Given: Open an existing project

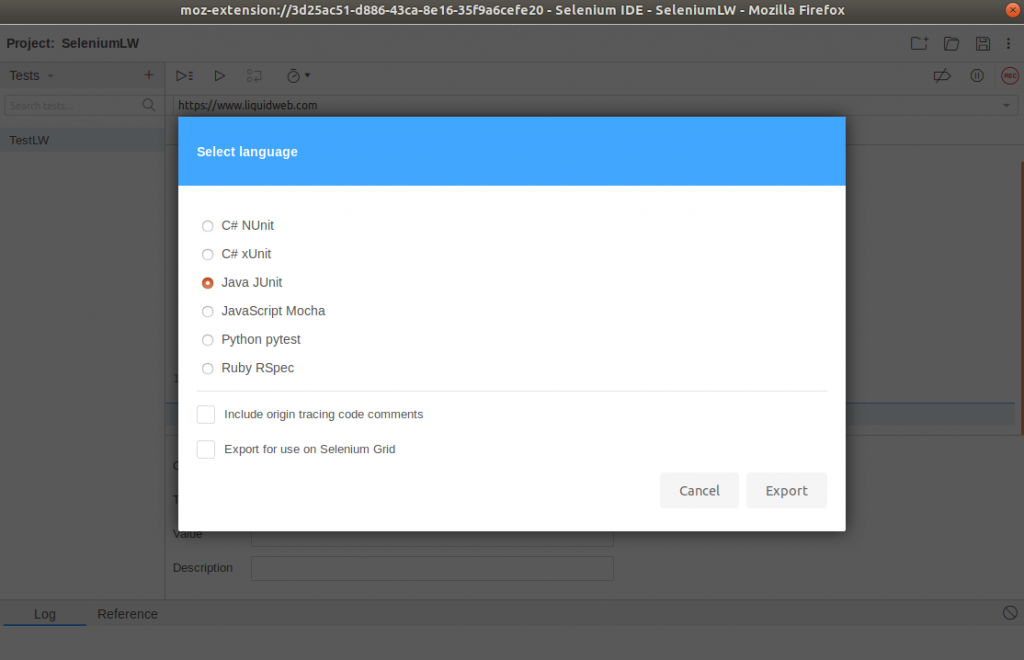Looking at the screenshot, I should pos(951,43).
